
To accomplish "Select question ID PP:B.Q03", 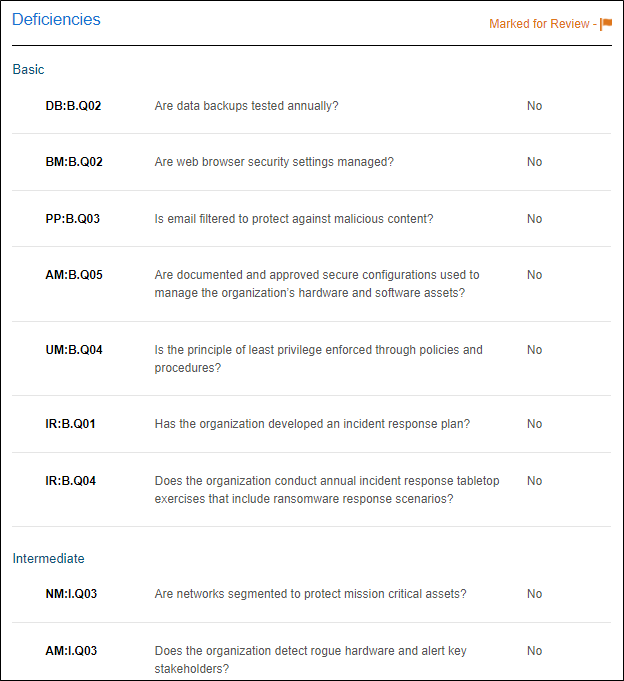I will (73, 219).
